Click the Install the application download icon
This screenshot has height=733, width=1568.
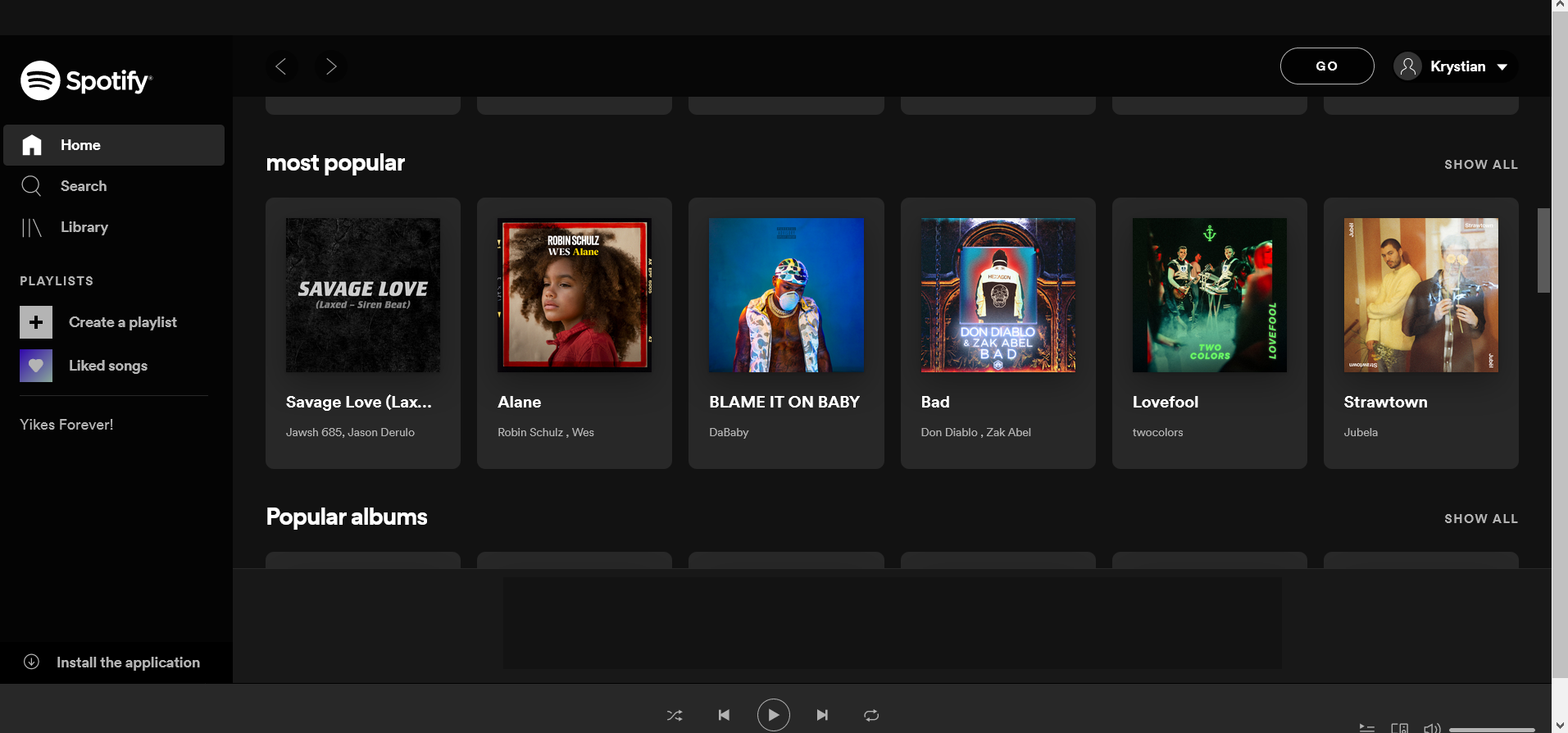tap(31, 662)
